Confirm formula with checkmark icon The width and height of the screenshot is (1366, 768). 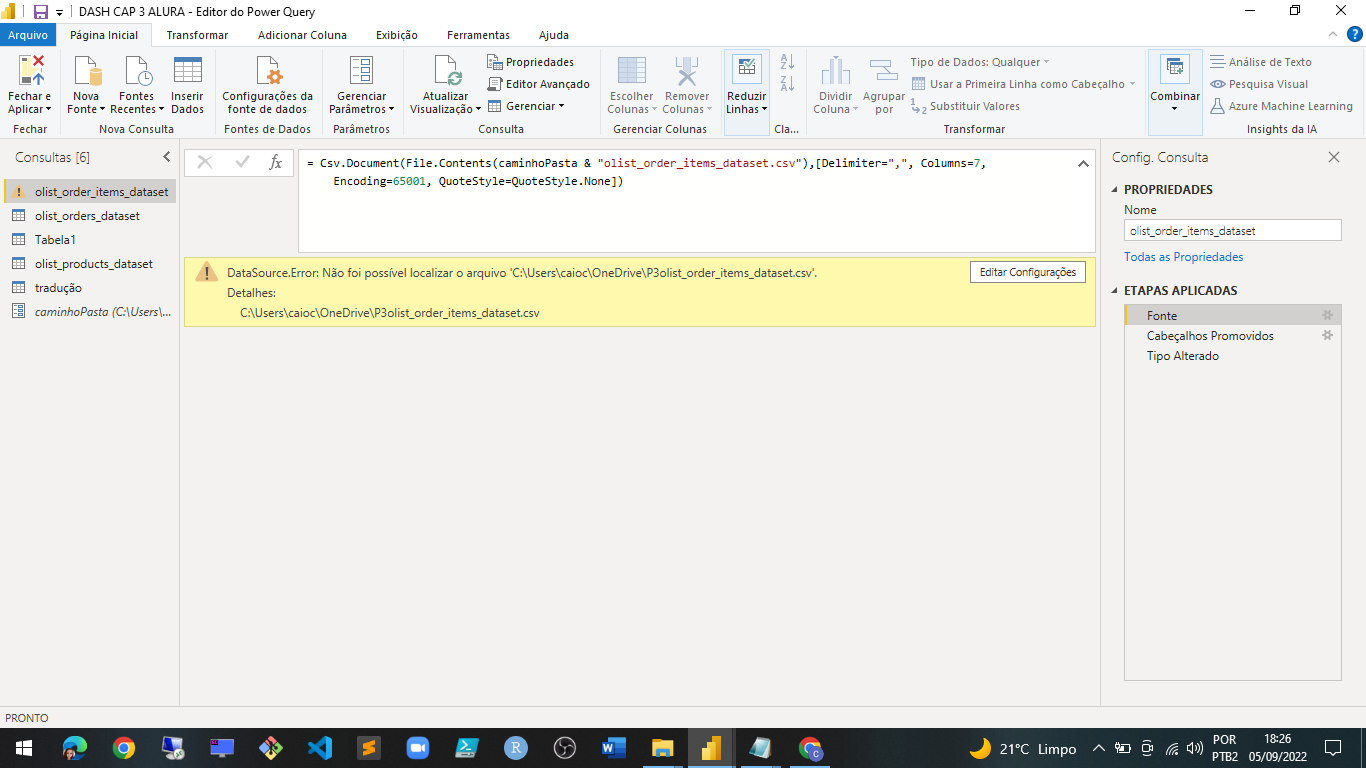[242, 162]
